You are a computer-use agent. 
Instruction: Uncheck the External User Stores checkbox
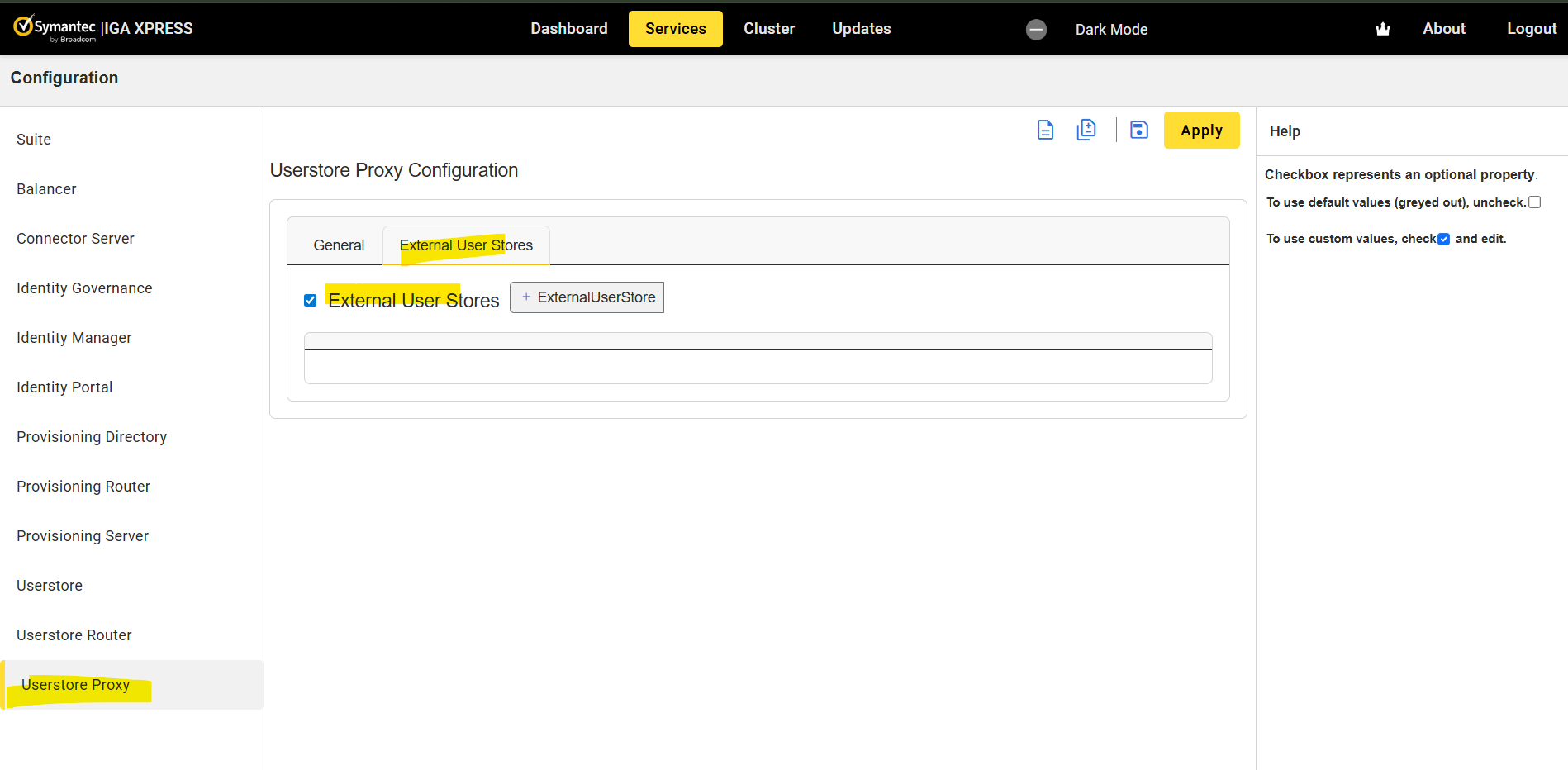coord(311,301)
